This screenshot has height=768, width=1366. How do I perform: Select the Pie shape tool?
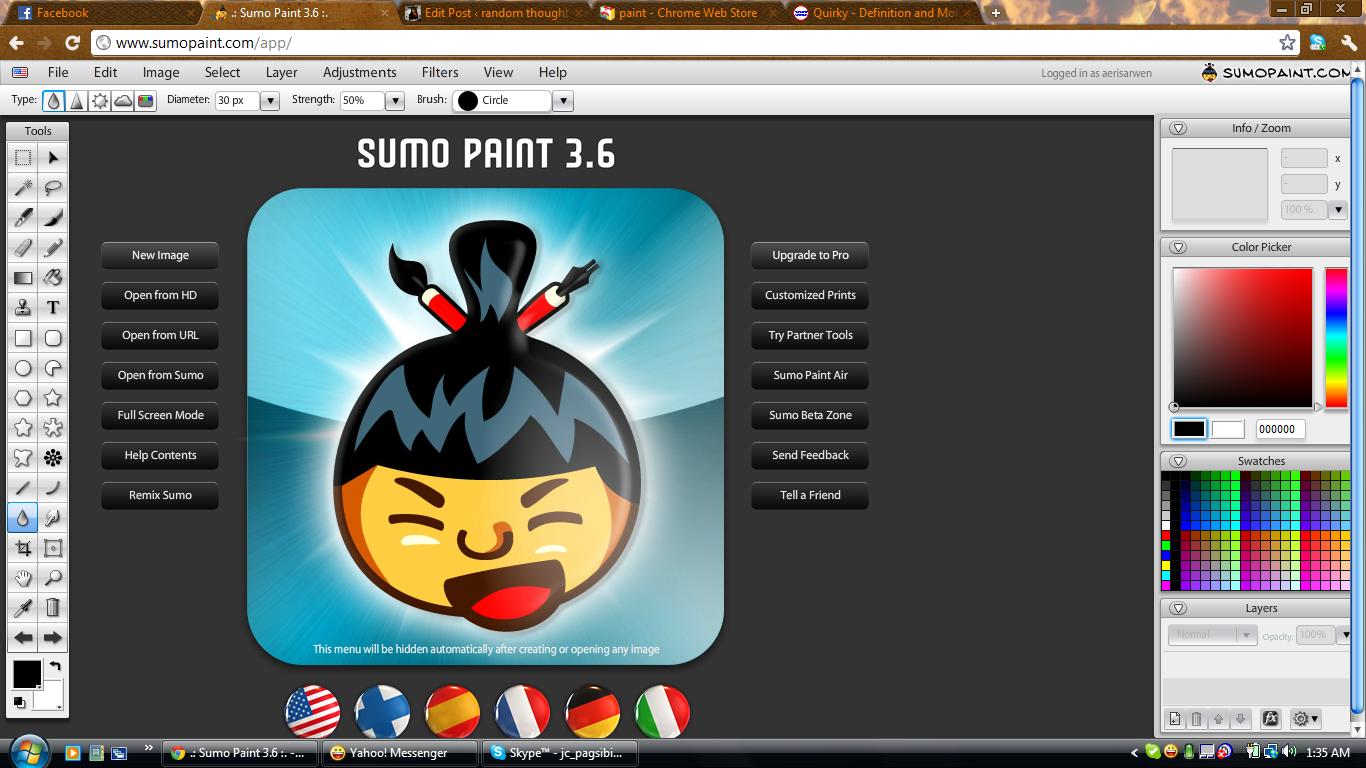pos(53,368)
